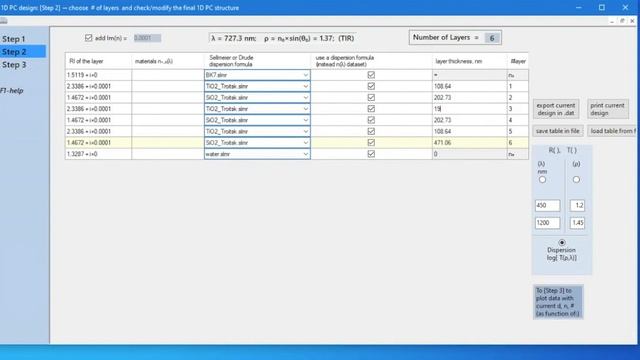The width and height of the screenshot is (640, 360).
Task: Select the R, T versus rho radio
Action: tap(576, 180)
